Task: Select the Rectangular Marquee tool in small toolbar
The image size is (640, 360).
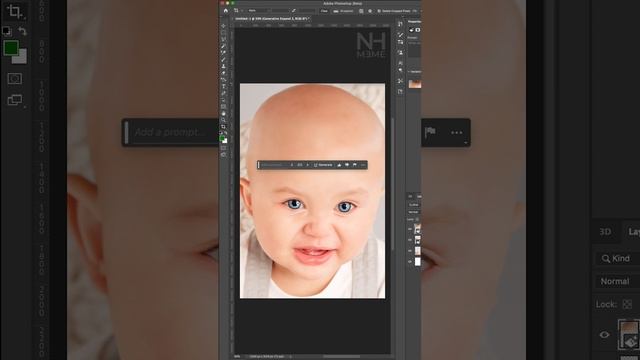Action: pos(223,33)
